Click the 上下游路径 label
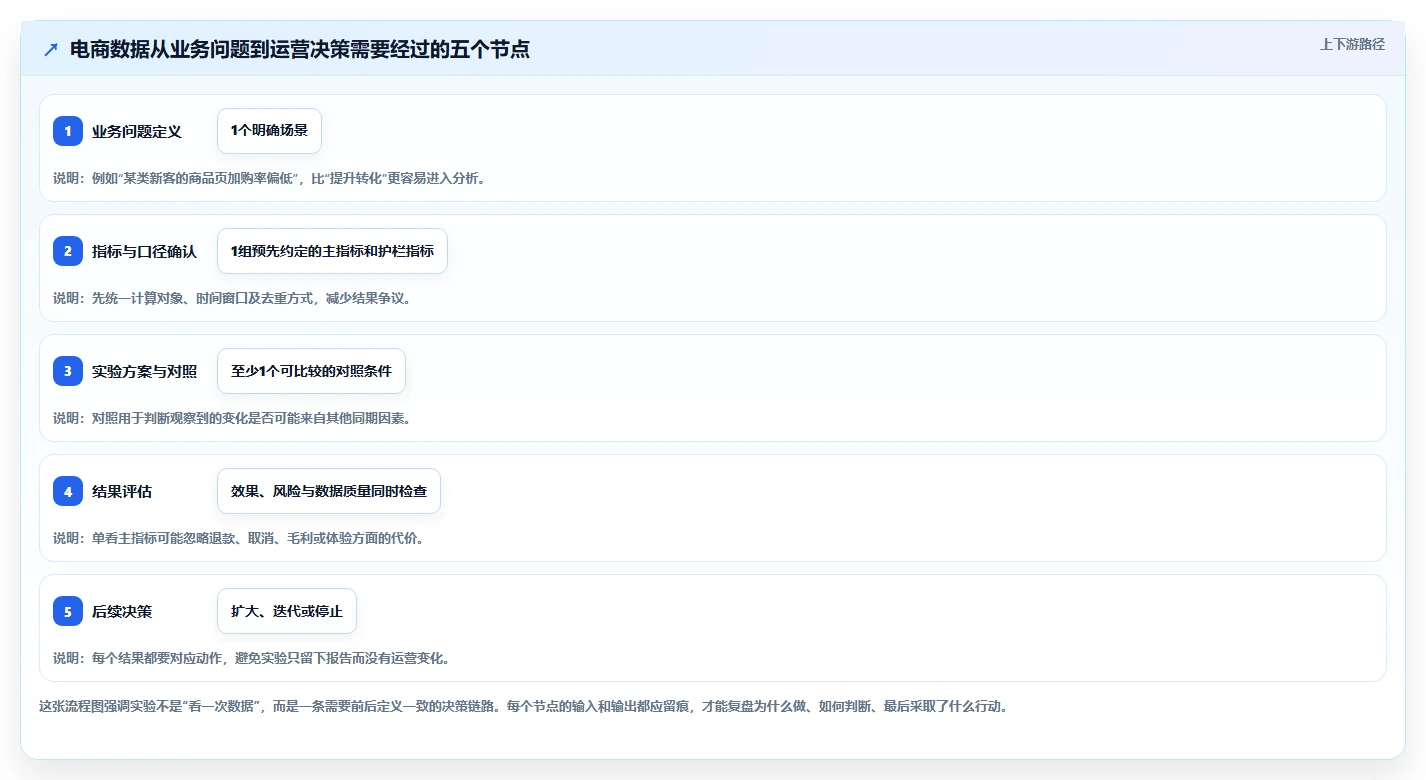1426x780 pixels. 1352,44
